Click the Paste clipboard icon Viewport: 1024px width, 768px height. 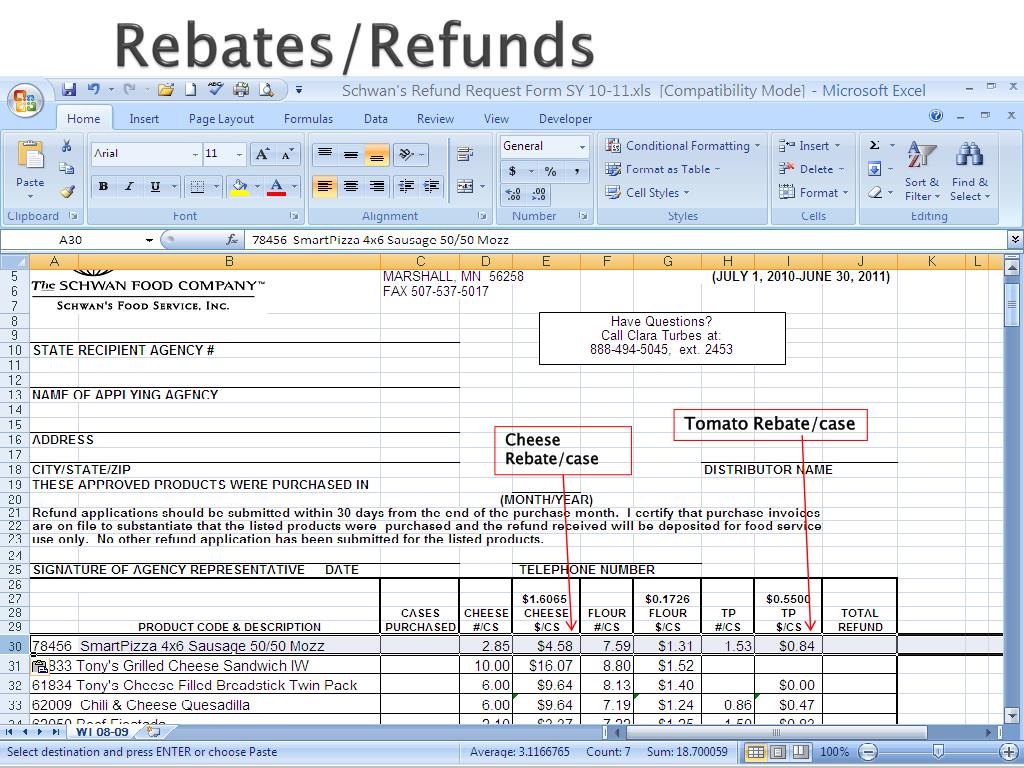(30, 155)
